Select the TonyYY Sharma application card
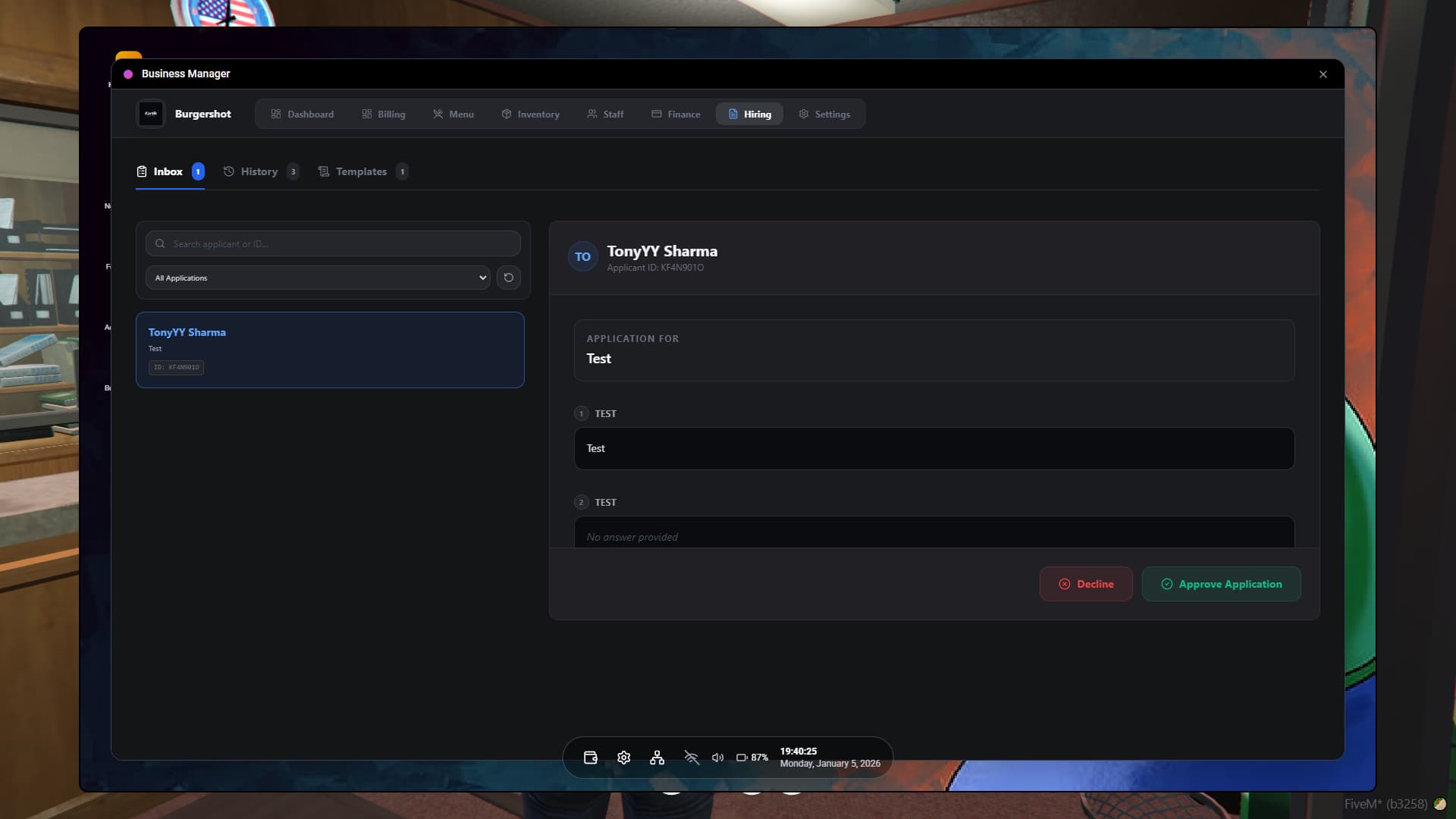1456x819 pixels. pos(330,350)
